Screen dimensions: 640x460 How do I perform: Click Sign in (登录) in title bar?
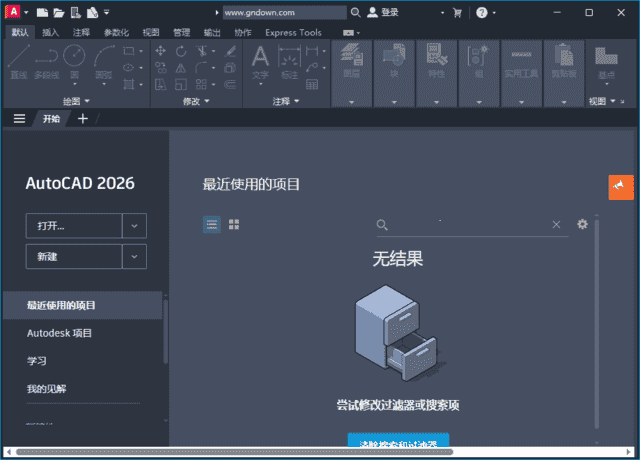(383, 13)
